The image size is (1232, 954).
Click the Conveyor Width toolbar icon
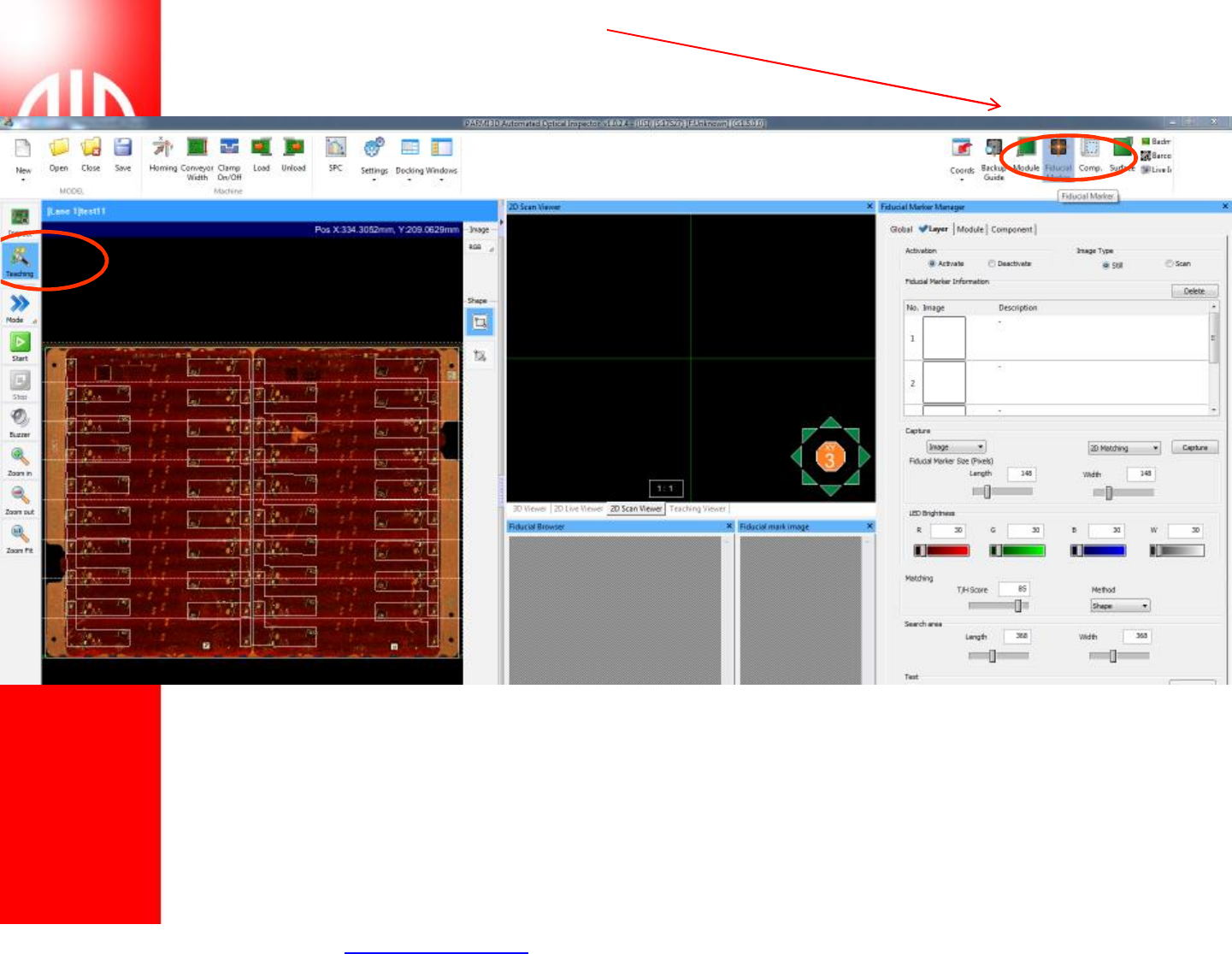[197, 149]
